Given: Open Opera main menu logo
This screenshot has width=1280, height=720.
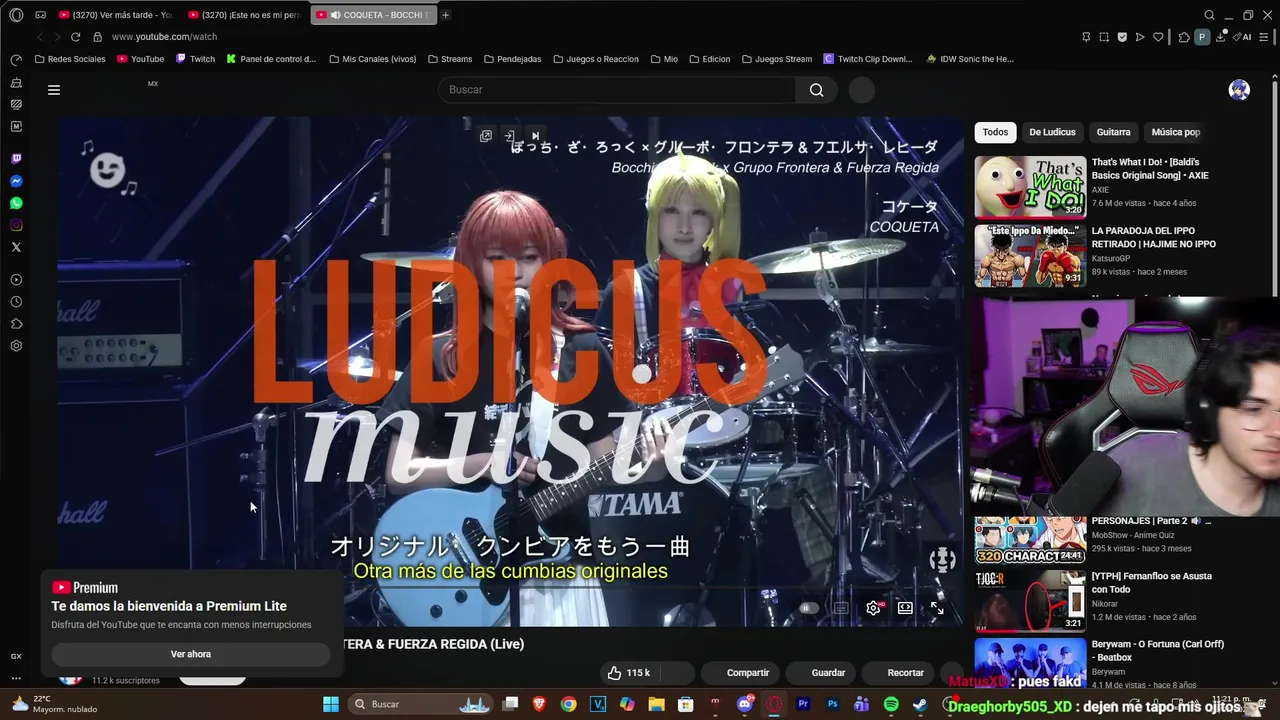Looking at the screenshot, I should 16,15.
